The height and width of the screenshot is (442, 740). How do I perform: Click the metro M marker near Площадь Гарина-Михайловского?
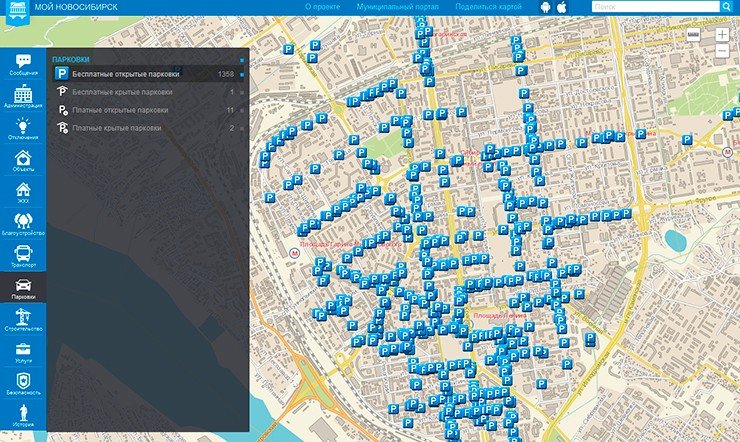294,253
